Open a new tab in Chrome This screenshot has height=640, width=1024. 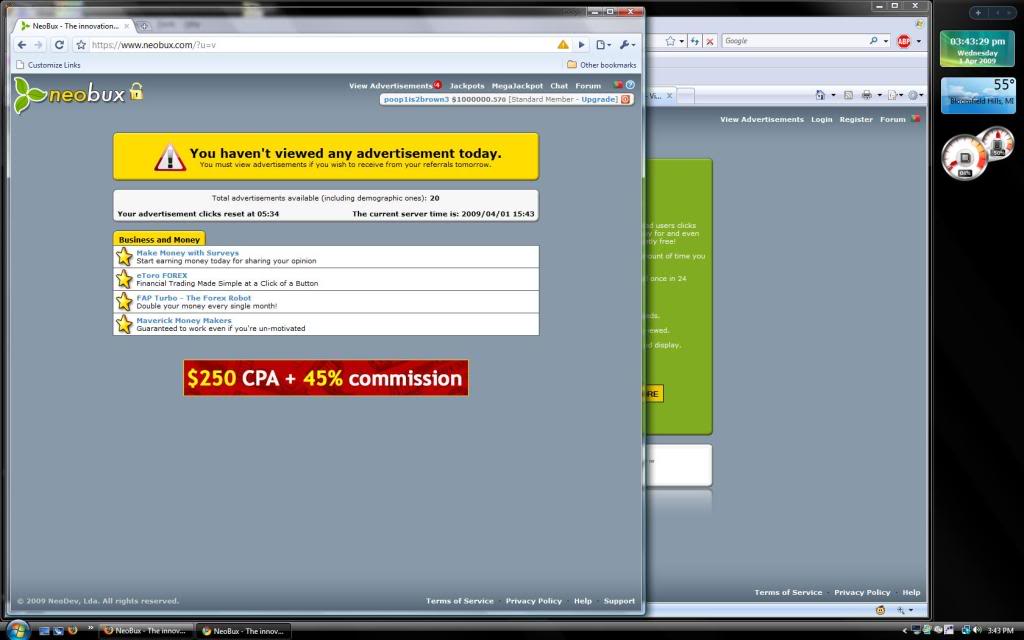(144, 26)
